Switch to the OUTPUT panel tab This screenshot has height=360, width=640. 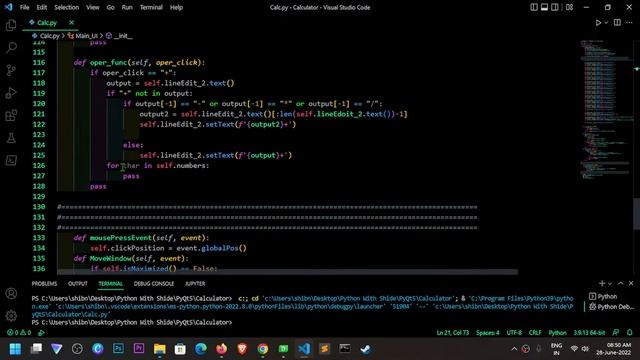(78, 284)
